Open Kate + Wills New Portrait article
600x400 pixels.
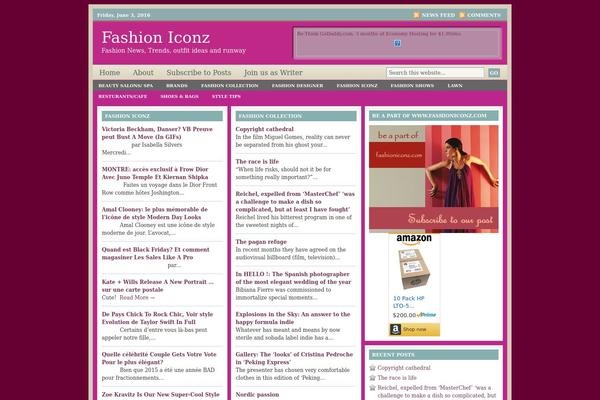click(158, 286)
